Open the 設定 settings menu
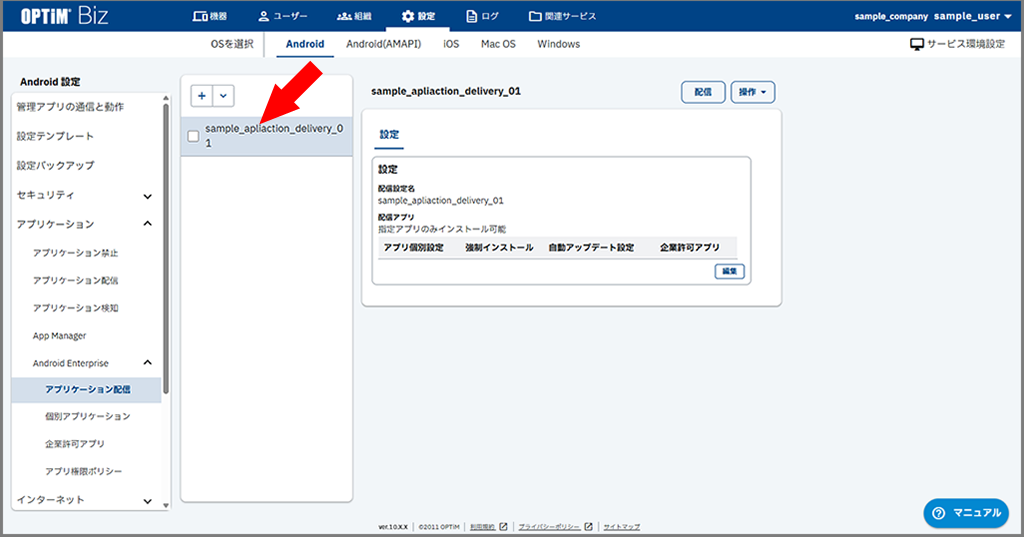The image size is (1024, 537). (x=418, y=16)
